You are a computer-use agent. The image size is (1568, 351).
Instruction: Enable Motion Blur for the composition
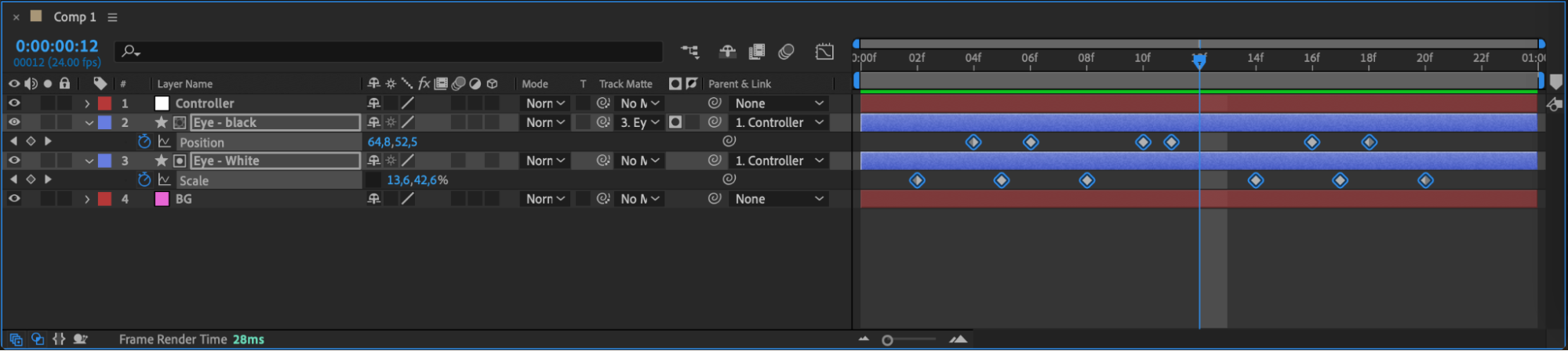(x=786, y=52)
